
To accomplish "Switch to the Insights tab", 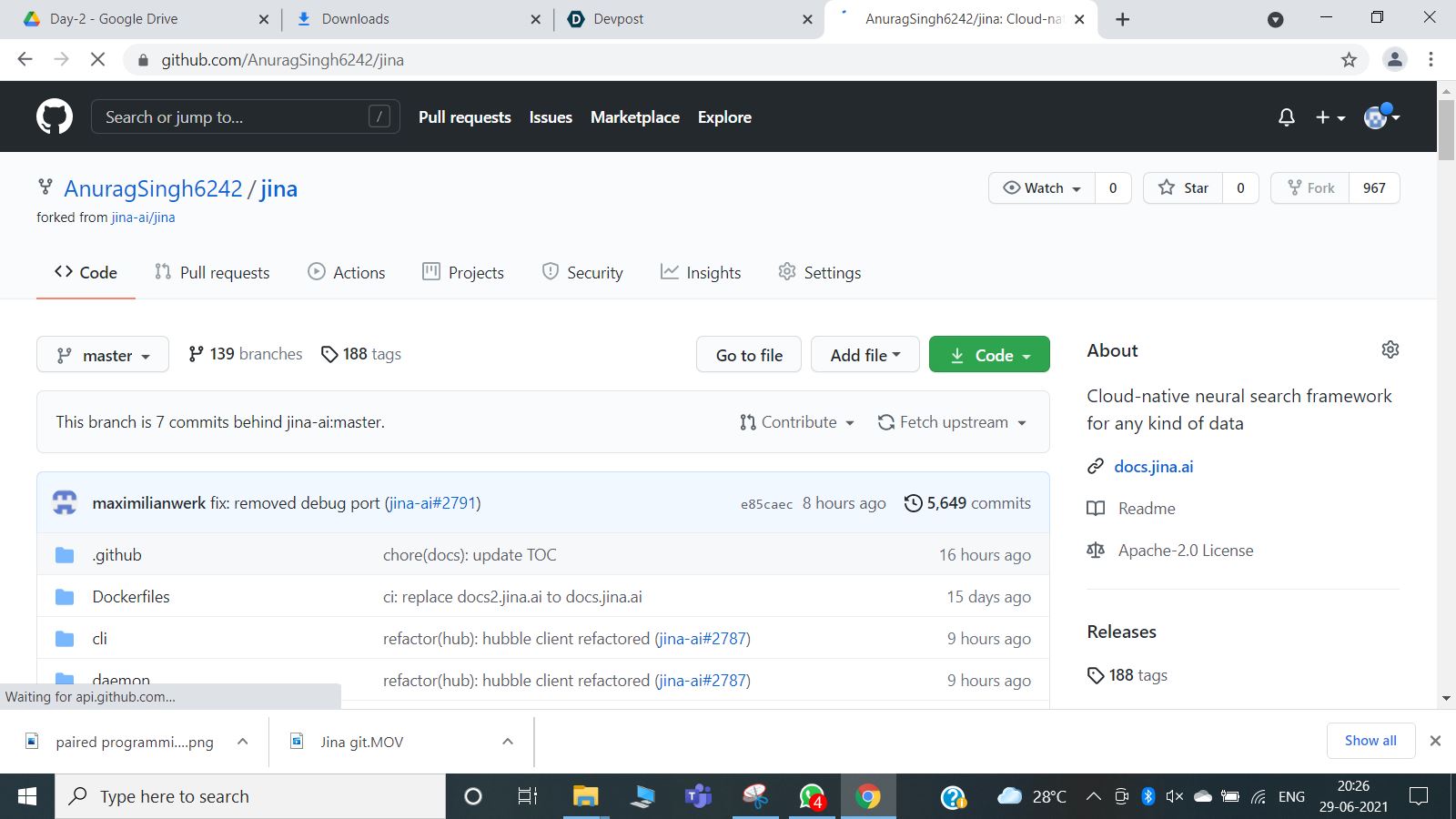I will (701, 272).
